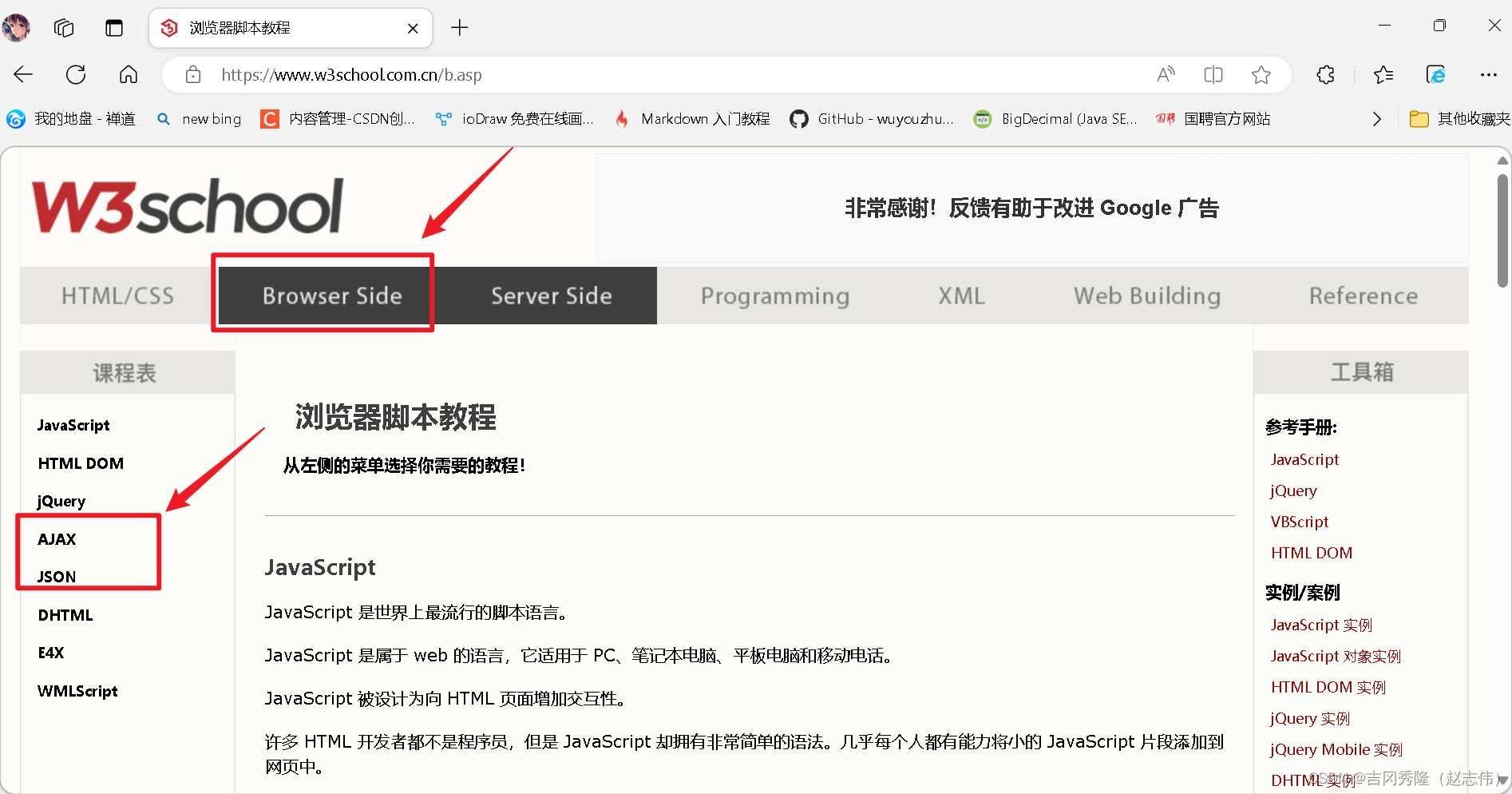The image size is (1512, 794).
Task: Open the JavaScript 实例 link
Action: tap(1321, 625)
